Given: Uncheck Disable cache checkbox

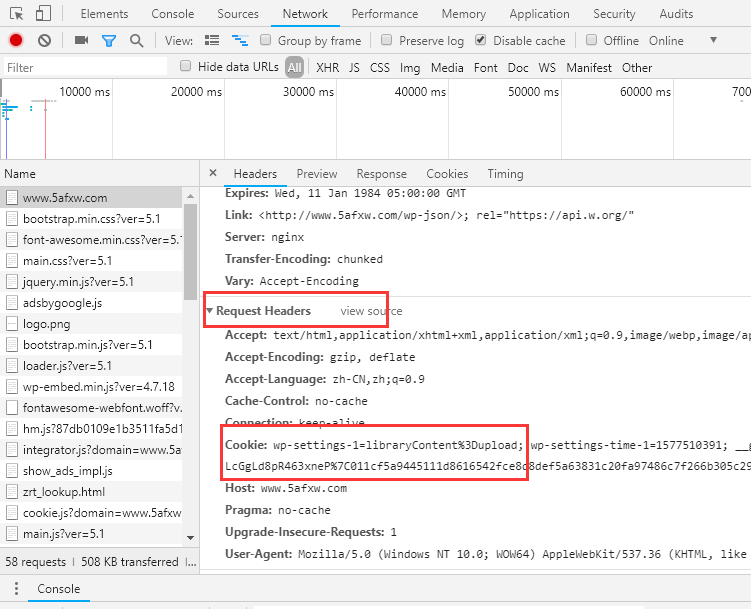Looking at the screenshot, I should coord(480,40).
